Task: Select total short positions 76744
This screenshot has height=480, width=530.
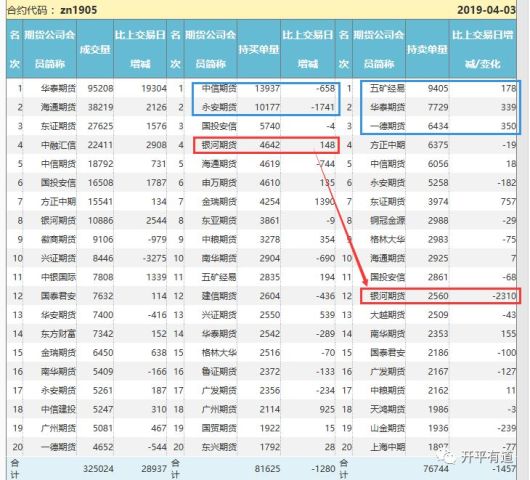Action: pyautogui.click(x=436, y=469)
